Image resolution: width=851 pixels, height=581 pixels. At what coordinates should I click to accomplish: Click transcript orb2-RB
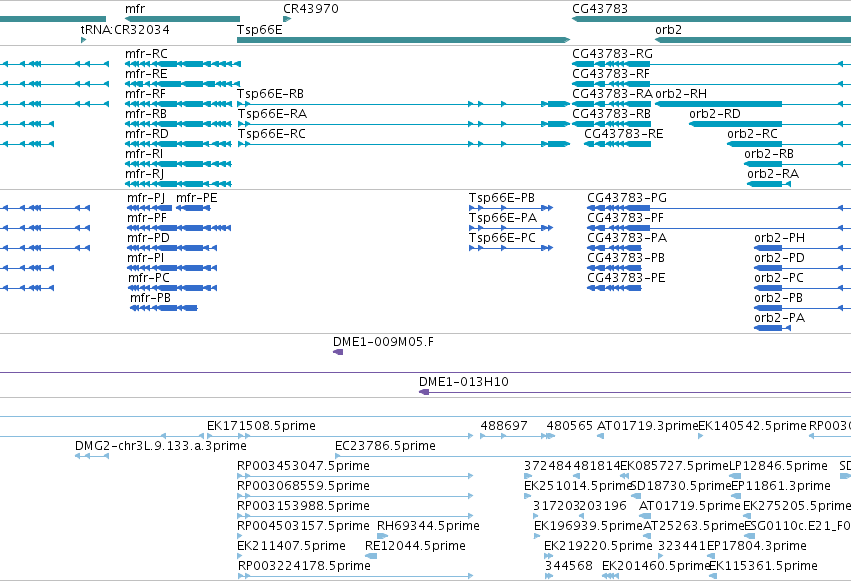coord(769,154)
